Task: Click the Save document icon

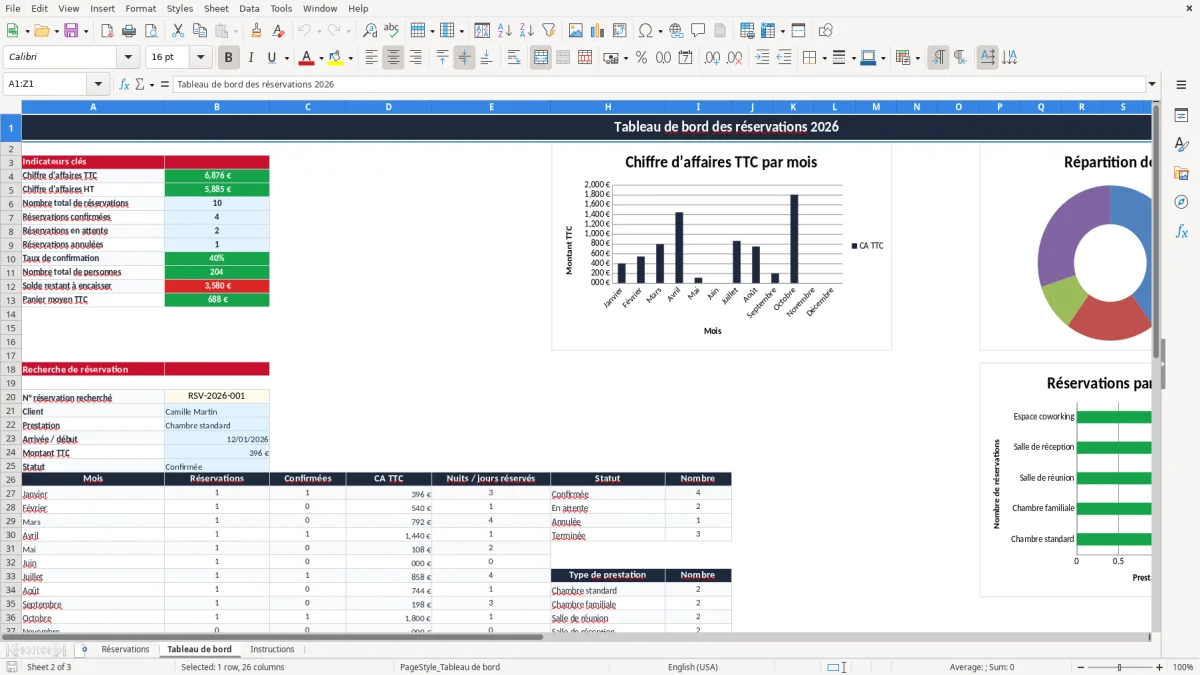Action: [x=71, y=31]
